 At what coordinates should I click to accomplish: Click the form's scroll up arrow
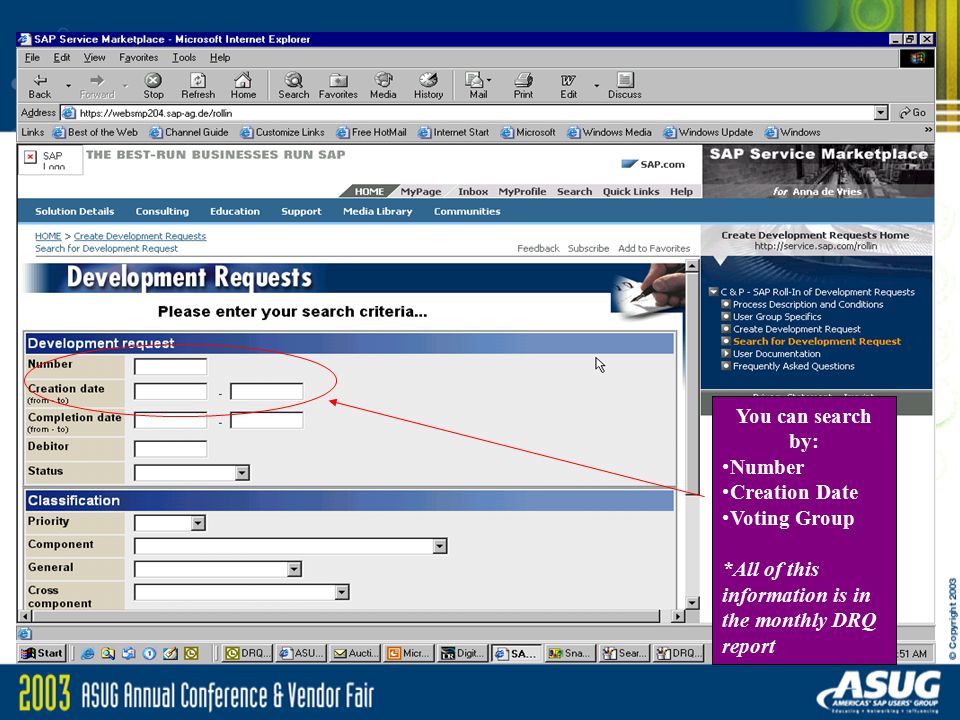pyautogui.click(x=692, y=266)
